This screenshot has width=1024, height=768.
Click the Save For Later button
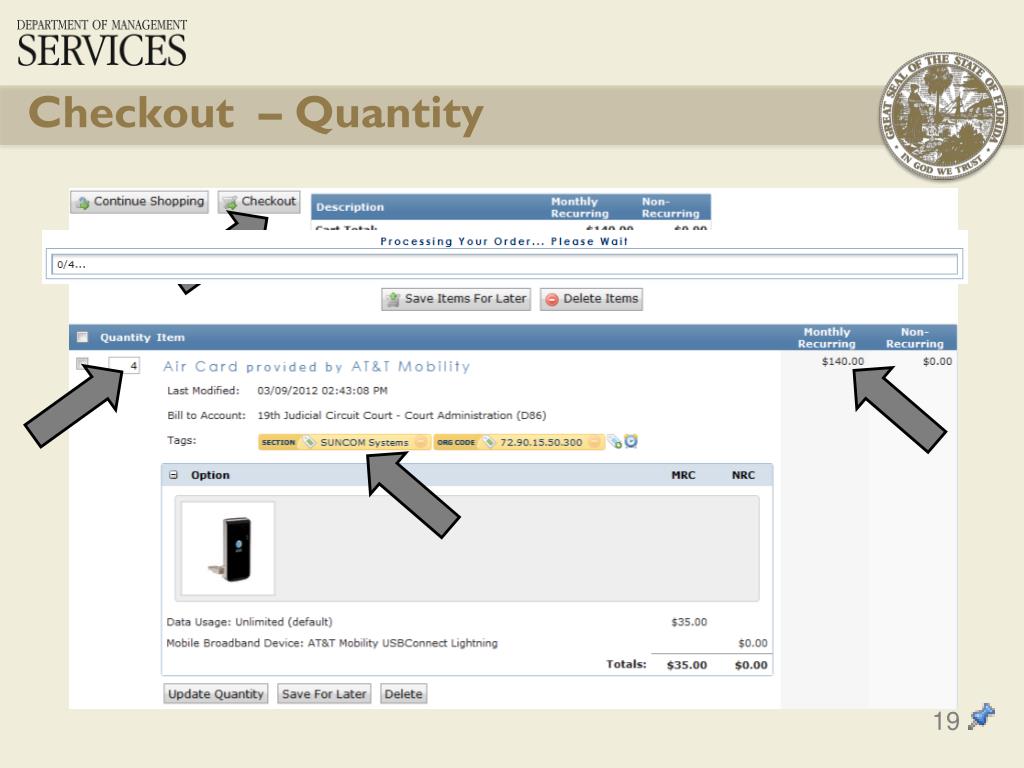(x=324, y=694)
